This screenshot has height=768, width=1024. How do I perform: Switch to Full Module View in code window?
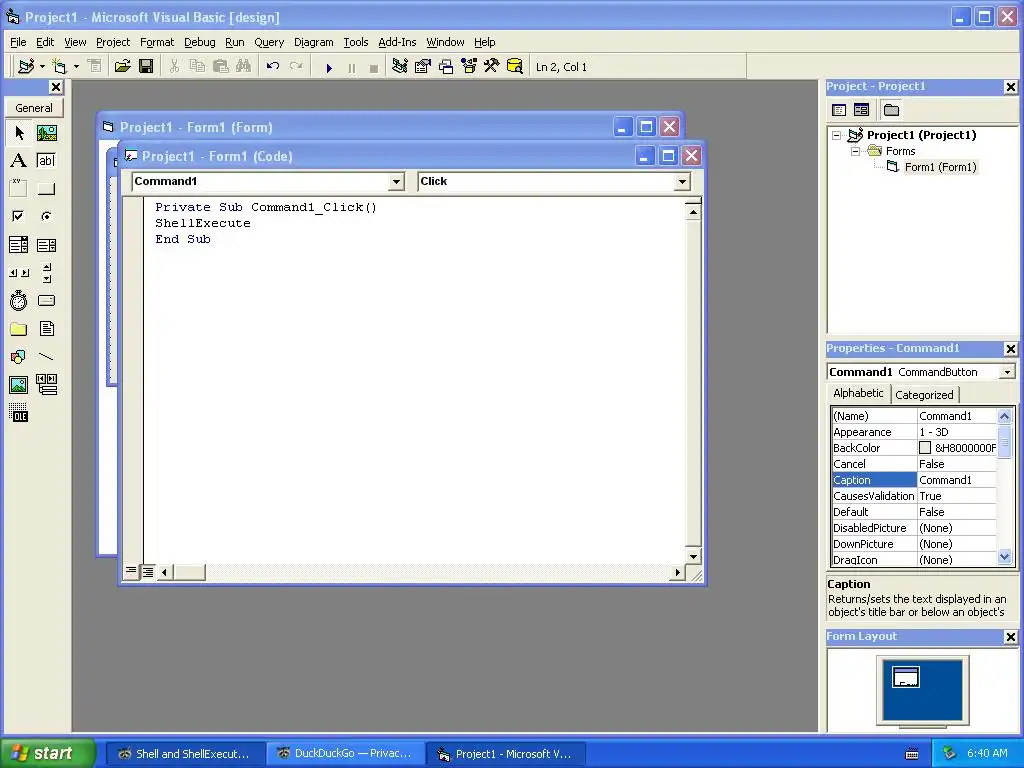click(148, 572)
